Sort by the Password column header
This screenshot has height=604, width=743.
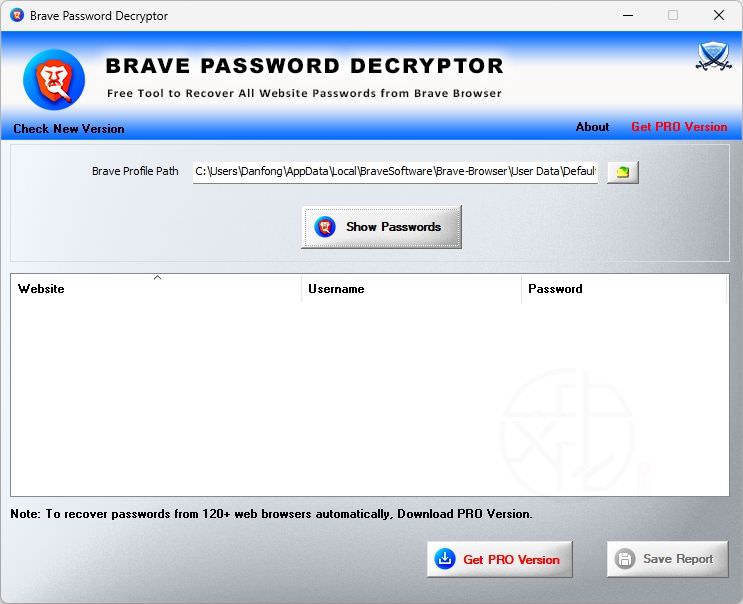(624, 289)
